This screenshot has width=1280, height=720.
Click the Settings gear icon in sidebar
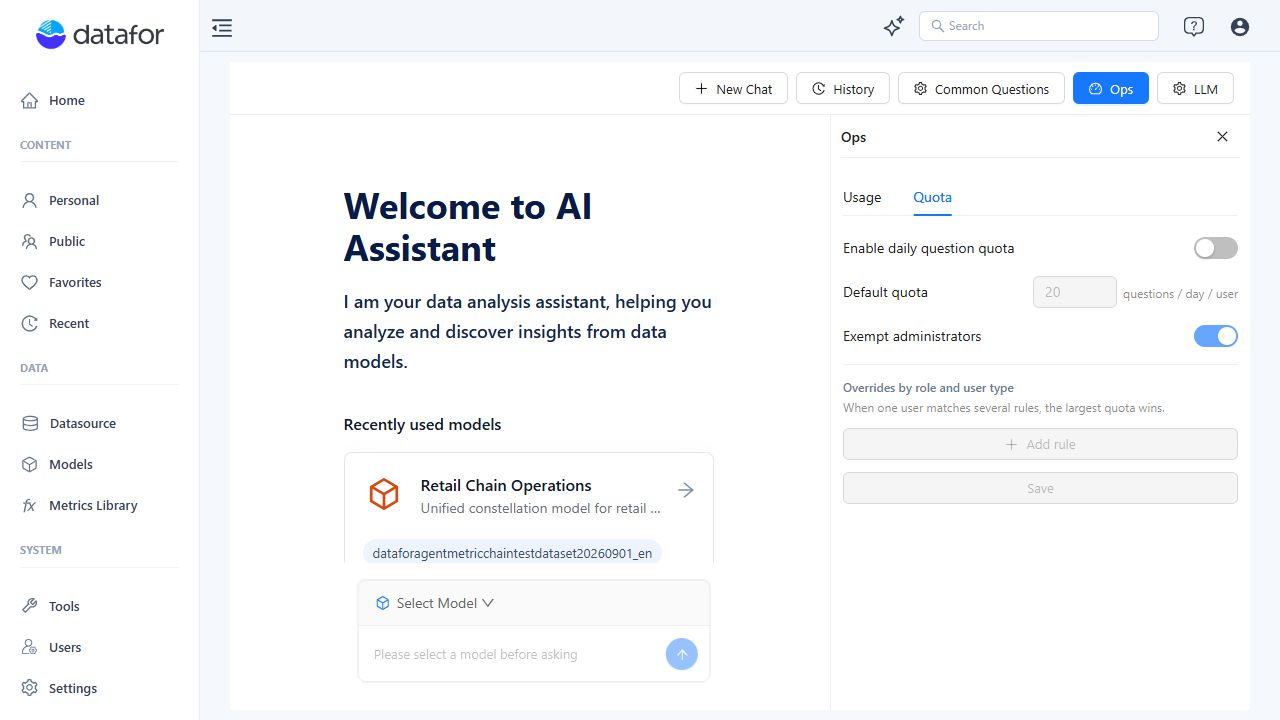click(x=30, y=688)
